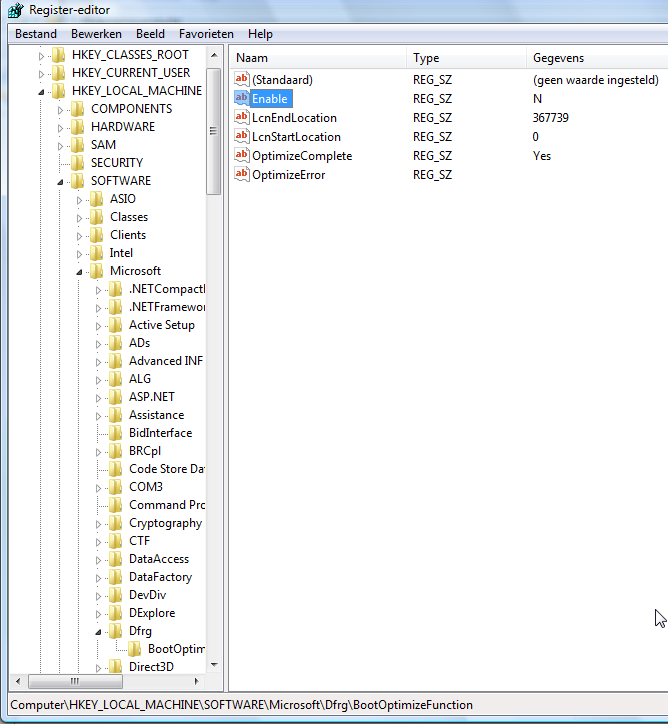668x724 pixels.
Task: Click the tree horizontal scroll left arrow
Action: pos(18,681)
